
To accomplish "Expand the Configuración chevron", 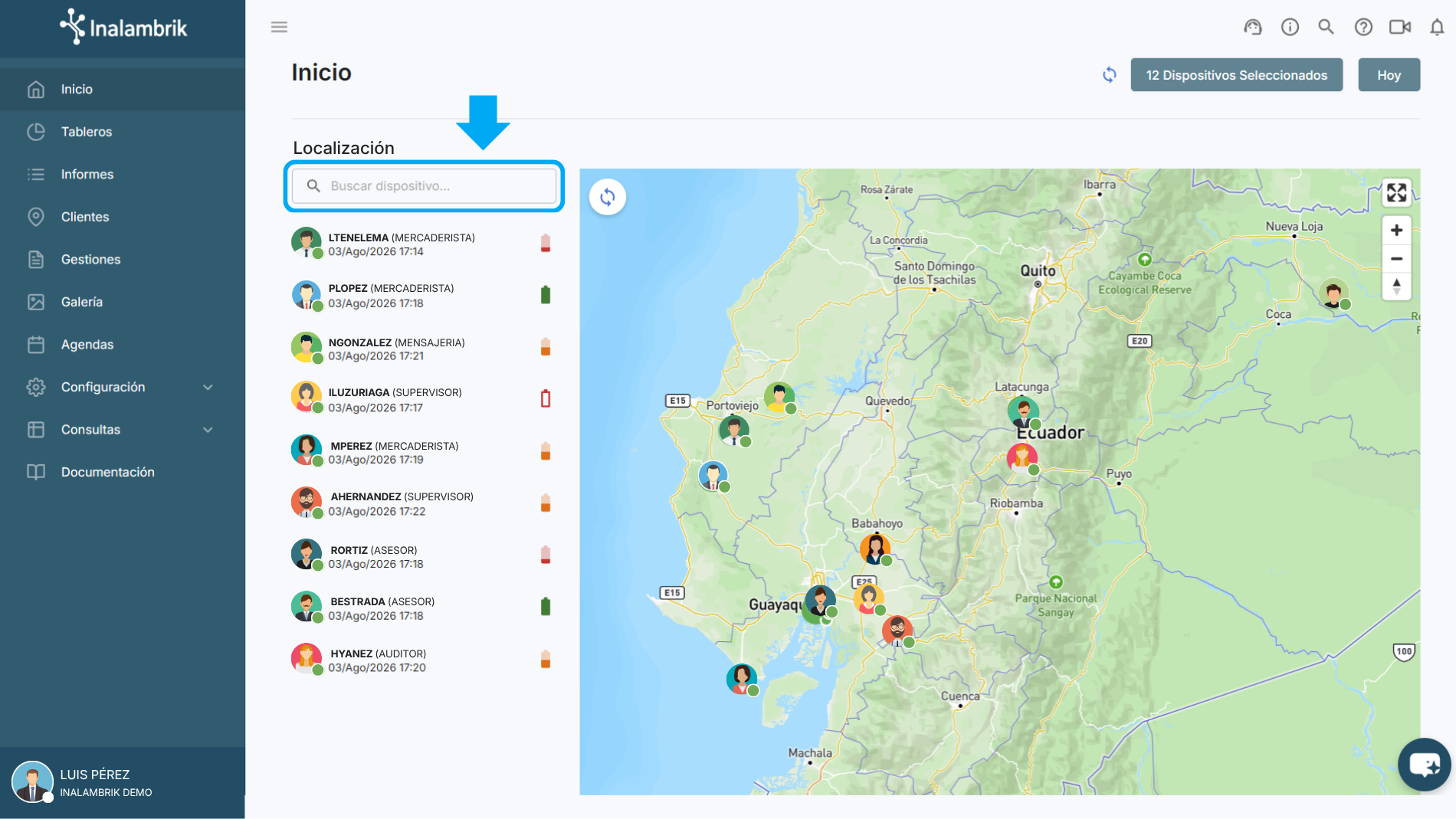I will [x=208, y=388].
